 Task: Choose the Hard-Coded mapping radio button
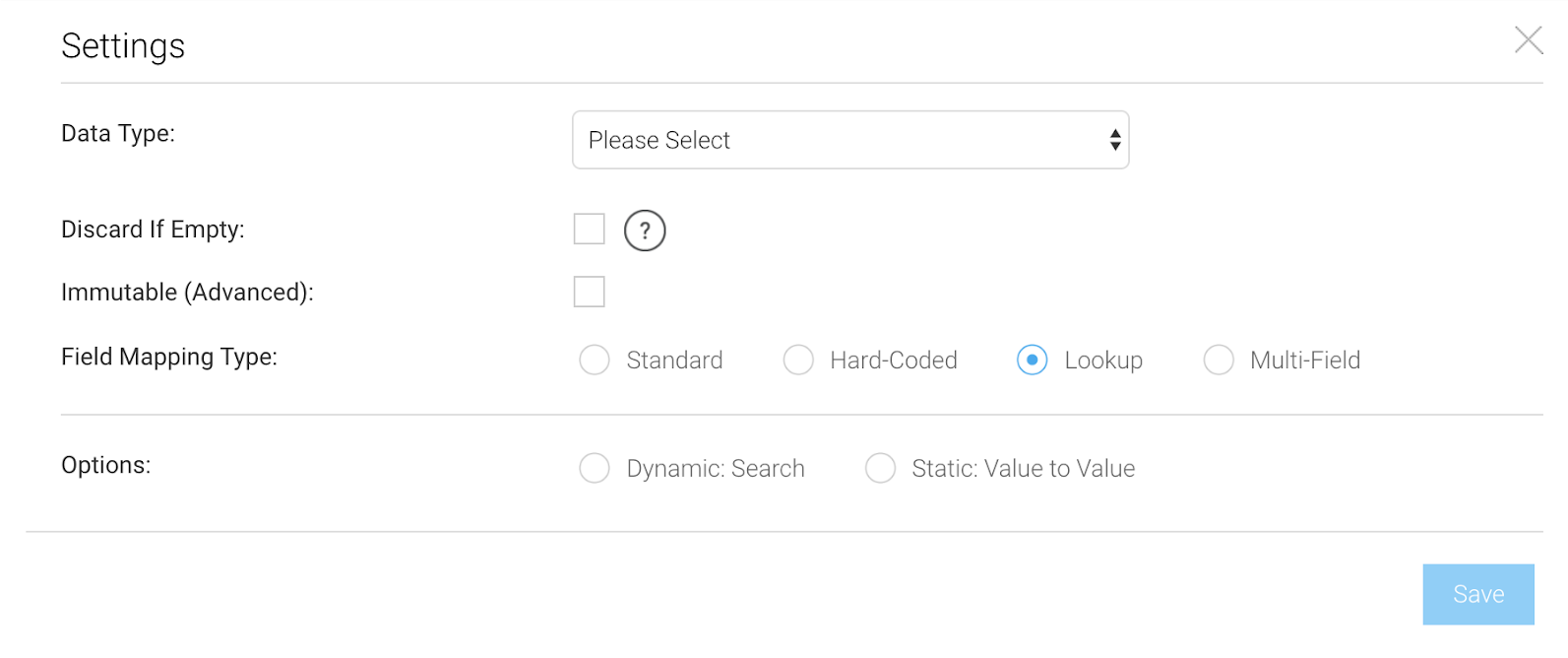click(798, 360)
